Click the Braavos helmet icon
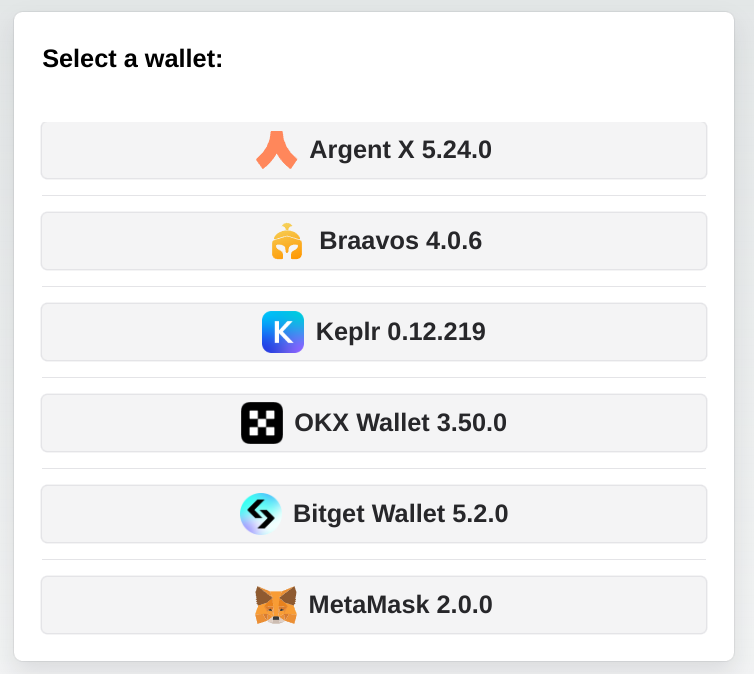The image size is (754, 674). click(287, 241)
